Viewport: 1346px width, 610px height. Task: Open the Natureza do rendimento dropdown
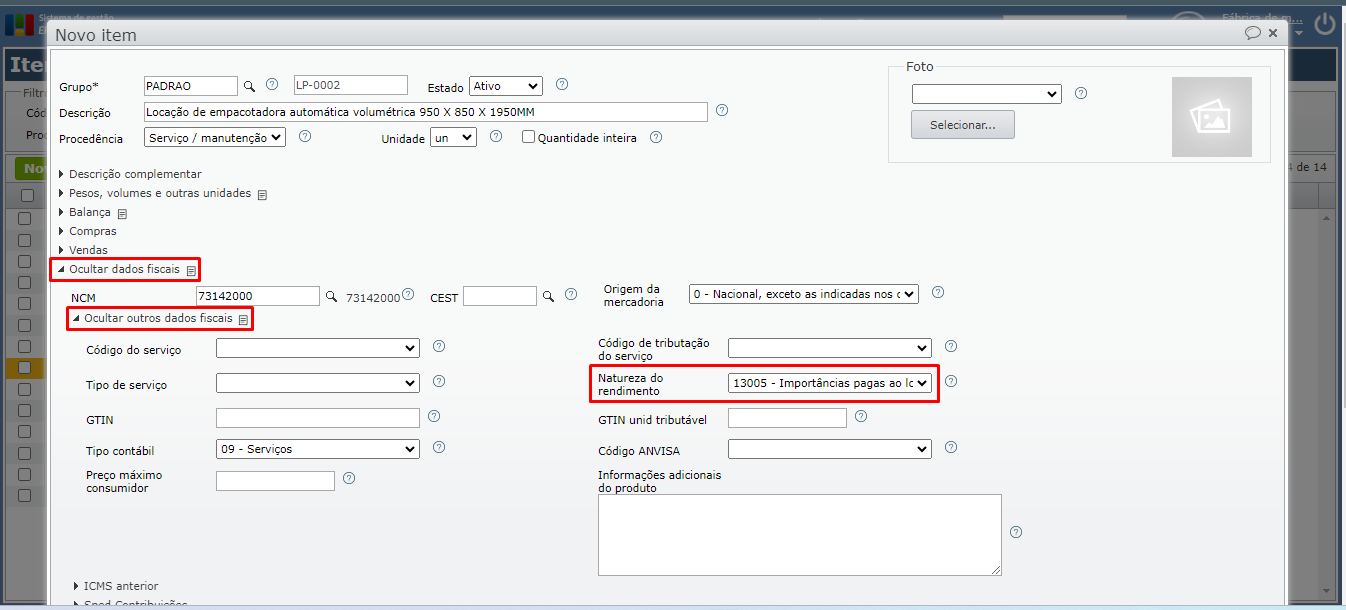830,383
